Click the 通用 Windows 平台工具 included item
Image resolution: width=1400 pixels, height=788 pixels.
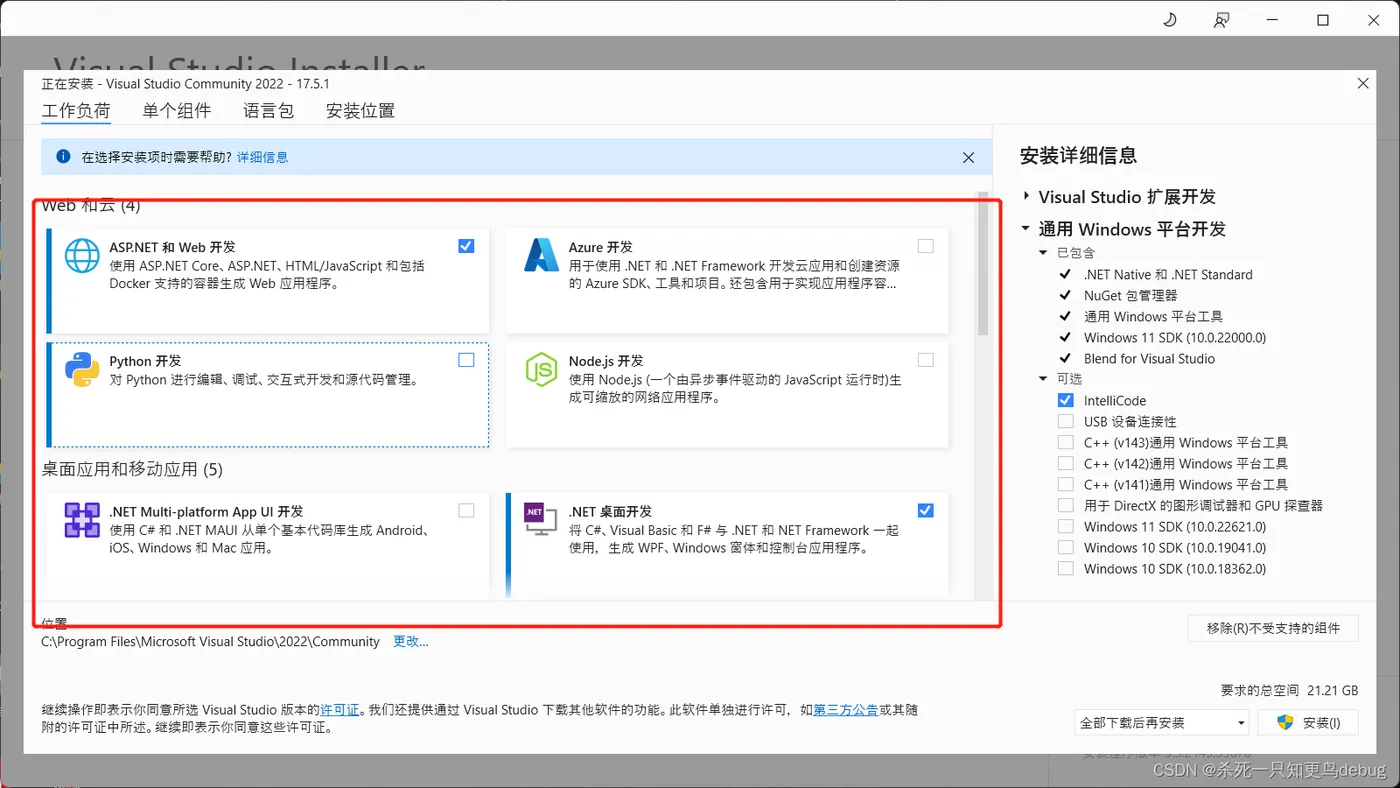pos(1153,316)
